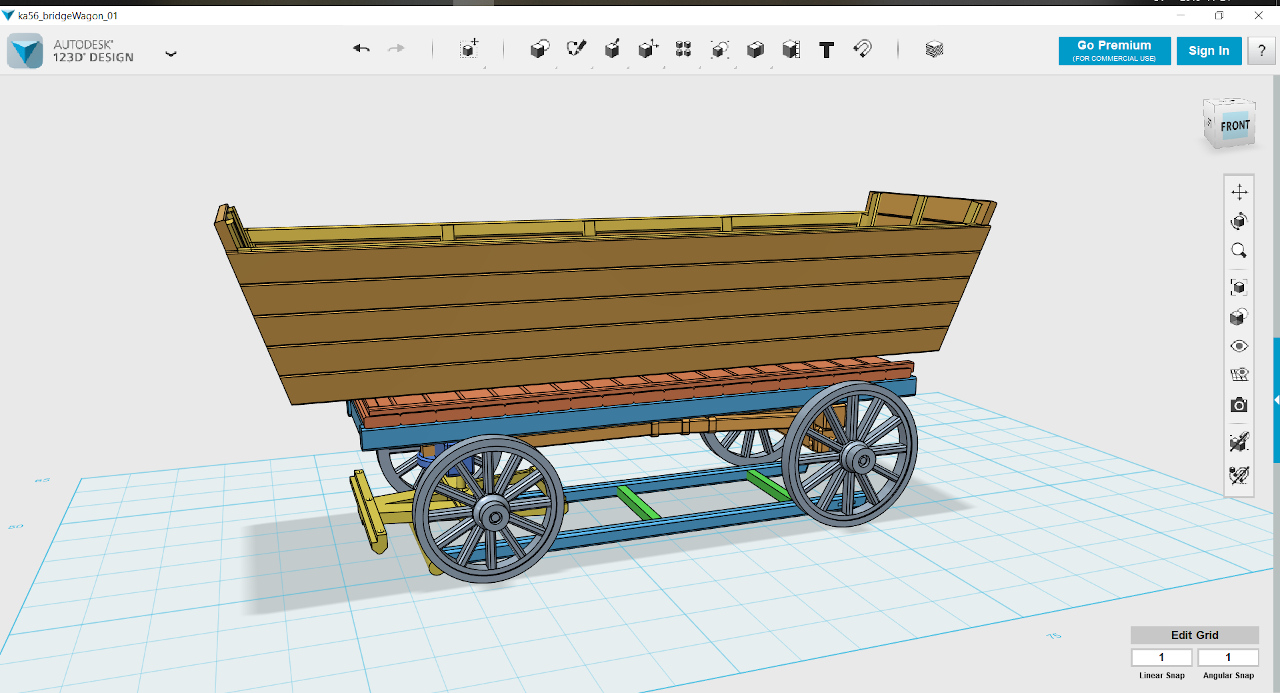This screenshot has width=1280, height=693.
Task: Select the Orbit navigation tool
Action: pos(1239,221)
